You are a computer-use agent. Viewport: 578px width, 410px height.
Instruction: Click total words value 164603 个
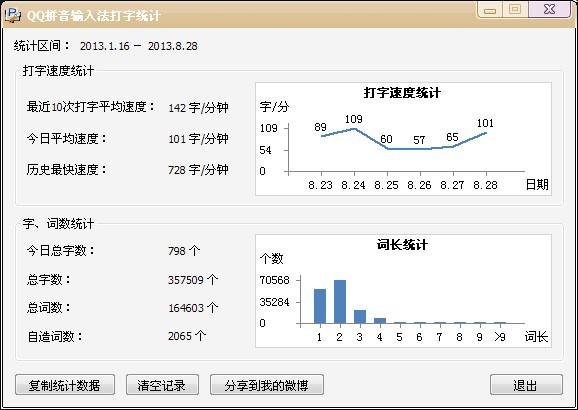click(193, 308)
